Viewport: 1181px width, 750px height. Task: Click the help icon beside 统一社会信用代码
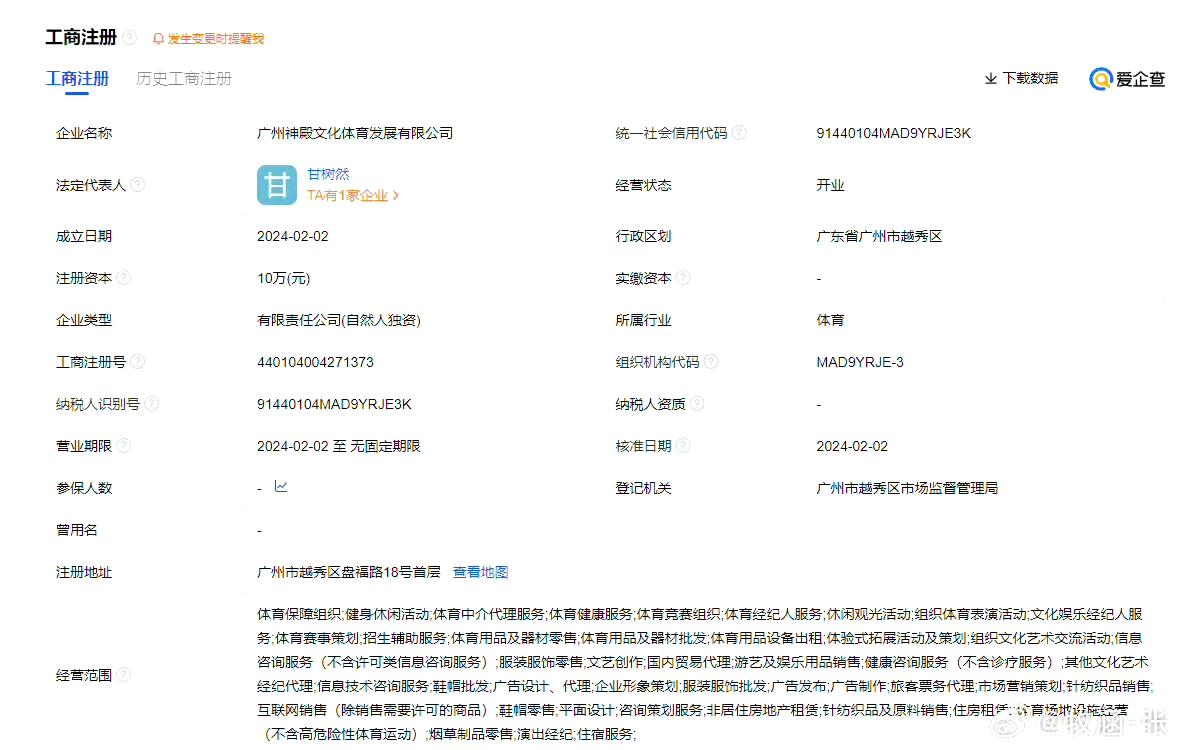click(x=739, y=130)
